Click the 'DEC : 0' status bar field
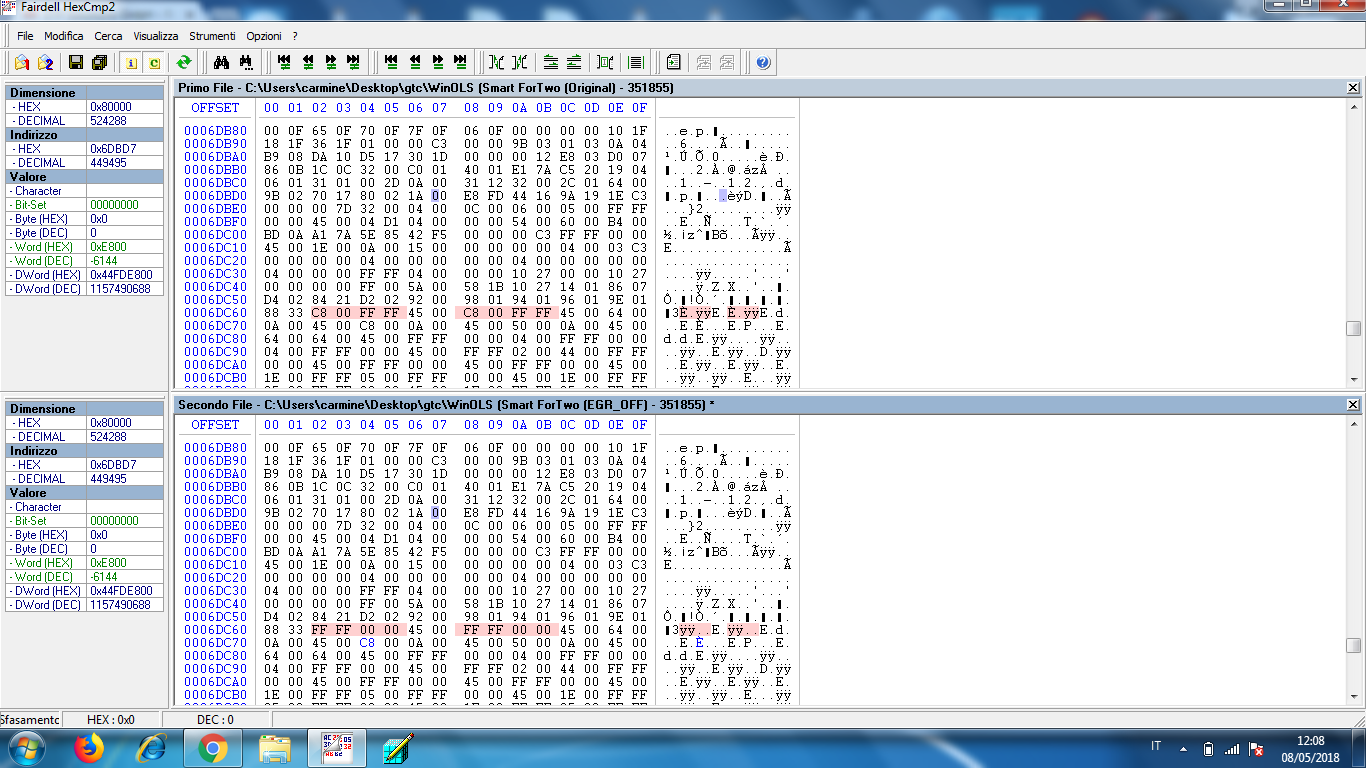1366x768 pixels. [216, 719]
